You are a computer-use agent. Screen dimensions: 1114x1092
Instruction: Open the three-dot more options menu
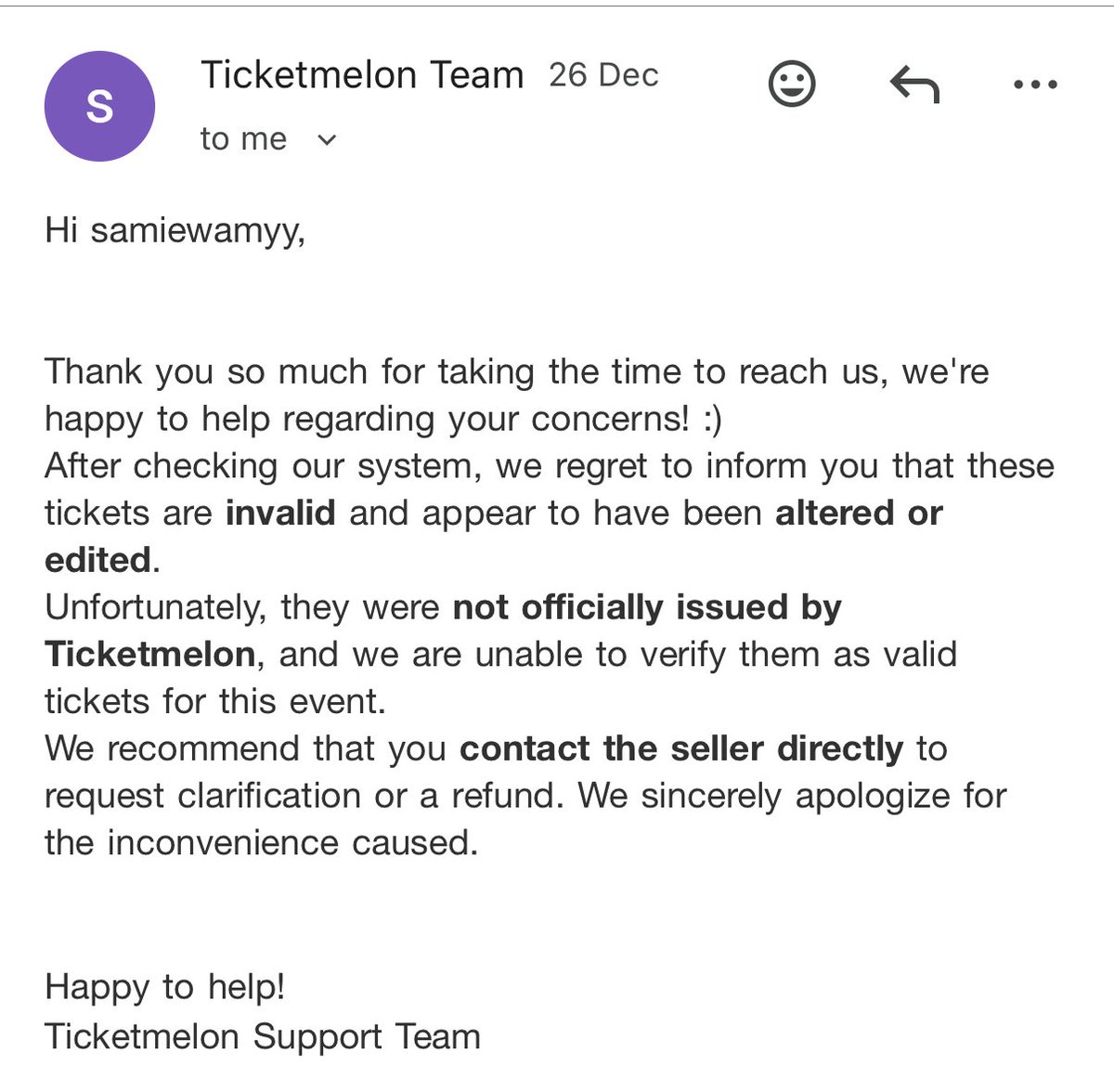click(1035, 84)
